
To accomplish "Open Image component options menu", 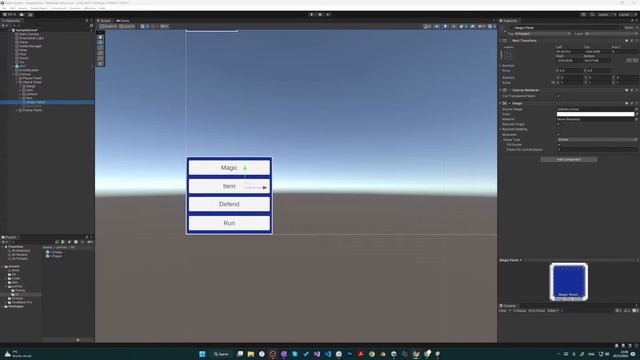I will [636, 103].
